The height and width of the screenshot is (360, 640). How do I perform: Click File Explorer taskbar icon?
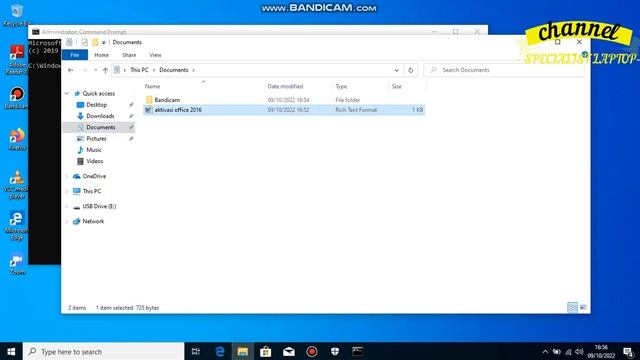tap(242, 351)
